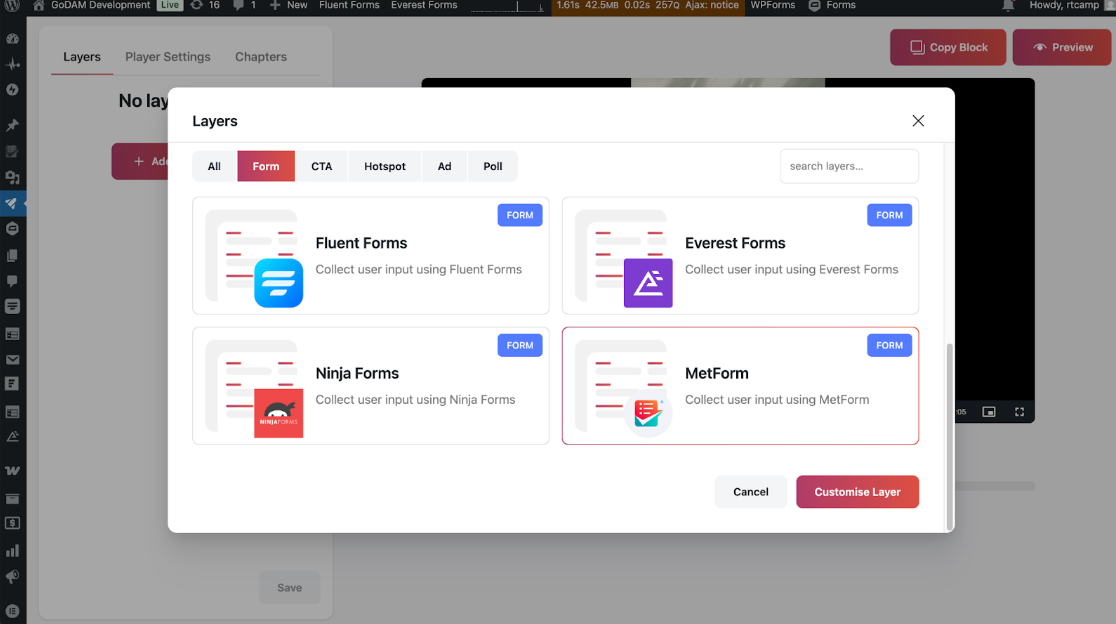Open GoDAM from the highlighted sidebar icon
Image resolution: width=1116 pixels, height=624 pixels.
point(13,204)
